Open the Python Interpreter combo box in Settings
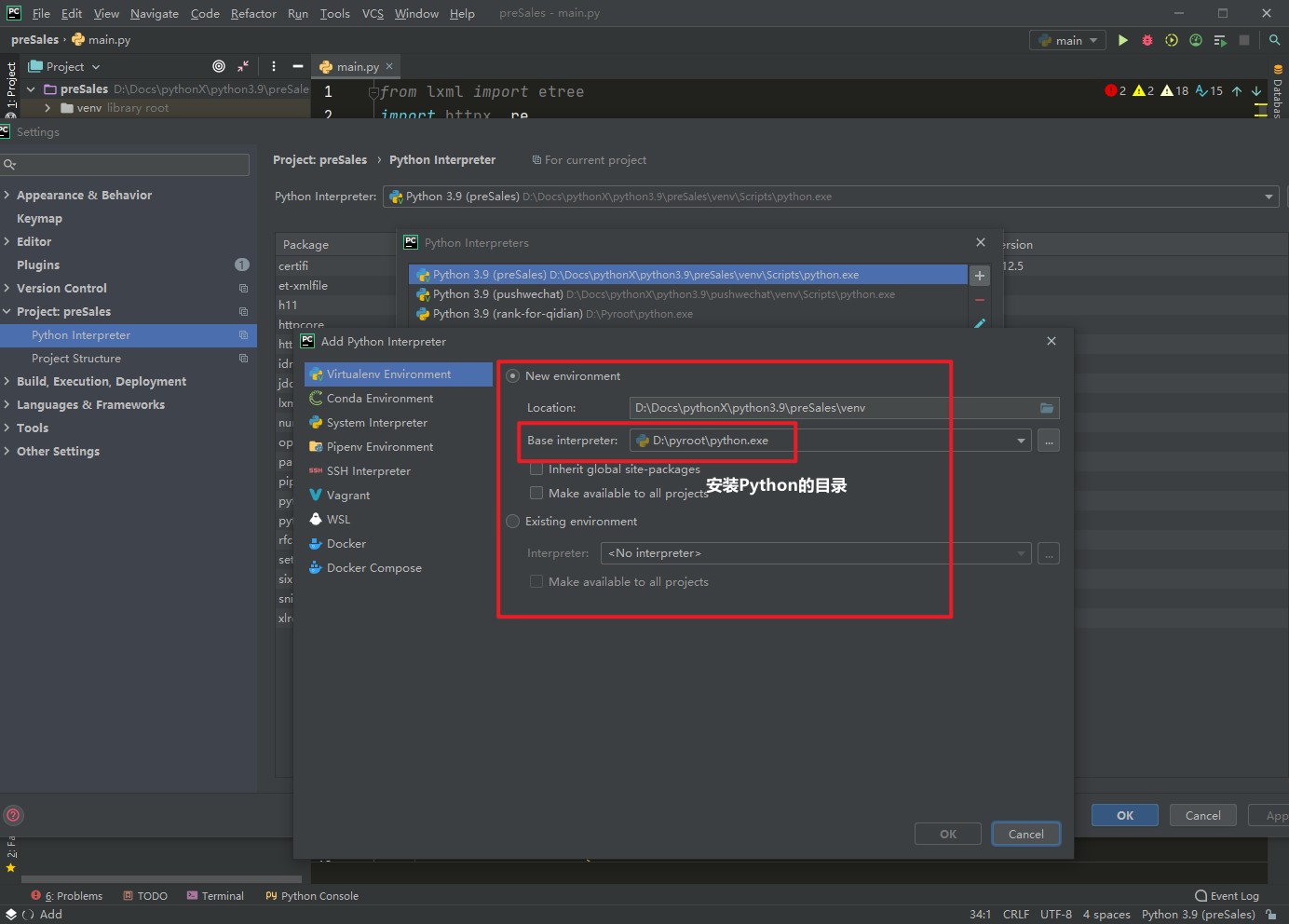1289x924 pixels. click(831, 197)
